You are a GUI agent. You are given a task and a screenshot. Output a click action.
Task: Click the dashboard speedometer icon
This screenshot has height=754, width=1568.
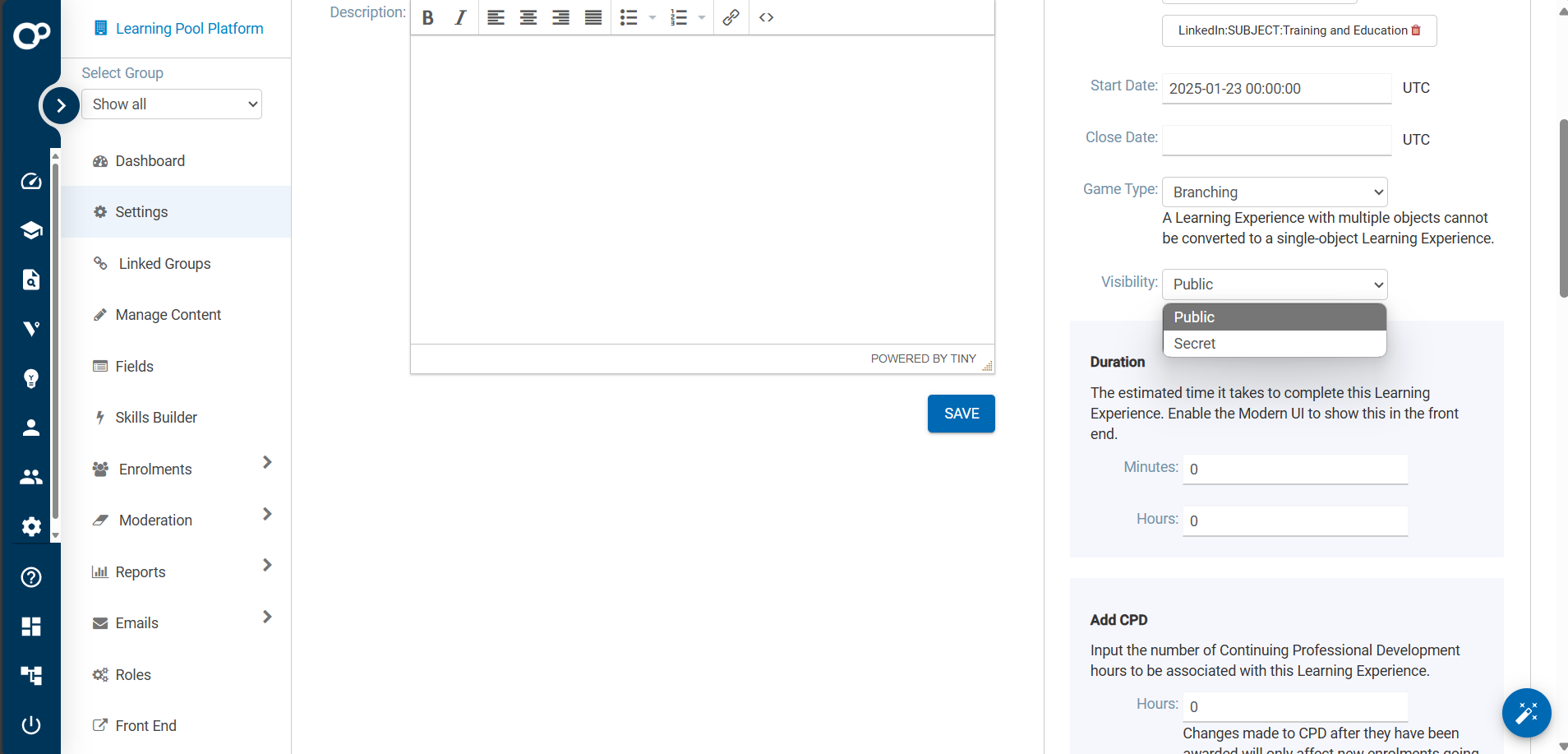point(30,181)
